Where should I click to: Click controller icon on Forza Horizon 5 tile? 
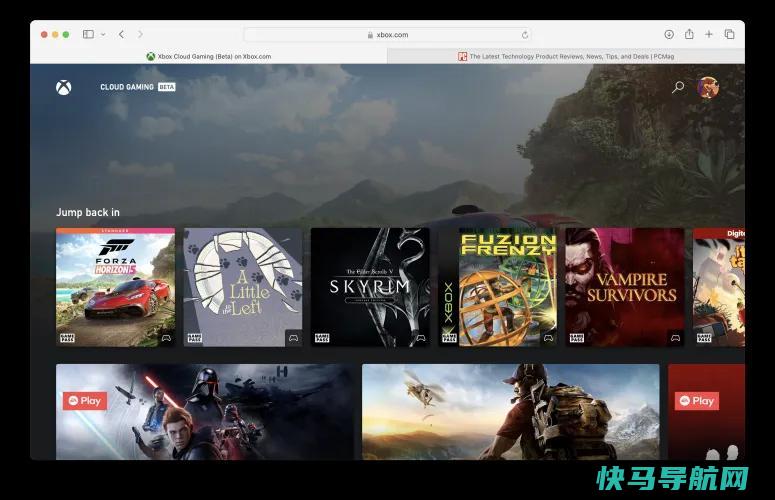[x=166, y=338]
